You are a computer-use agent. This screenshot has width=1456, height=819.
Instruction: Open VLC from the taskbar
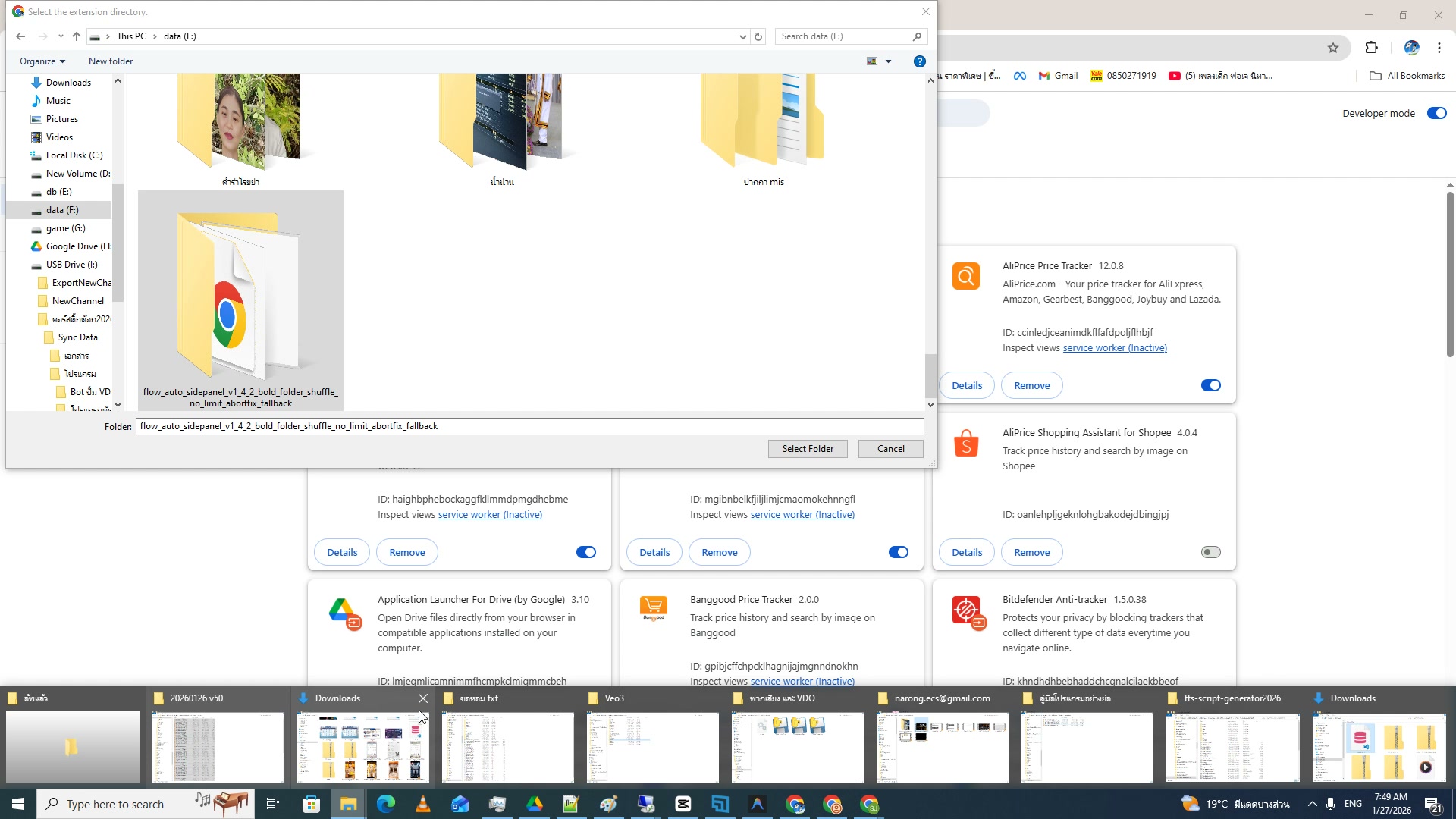(423, 805)
